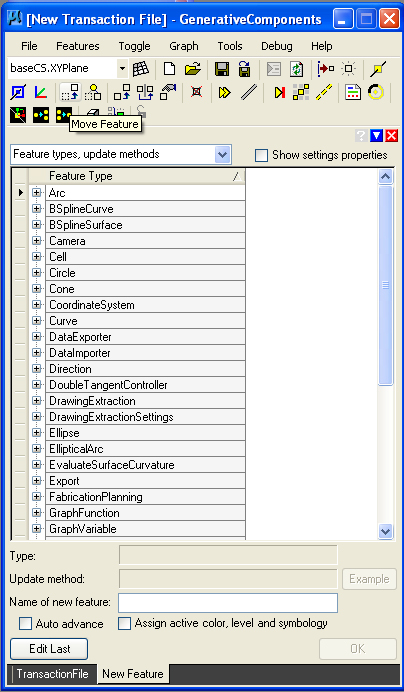Click the yellow circle with squares icon
This screenshot has width=404, height=692.
93,92
